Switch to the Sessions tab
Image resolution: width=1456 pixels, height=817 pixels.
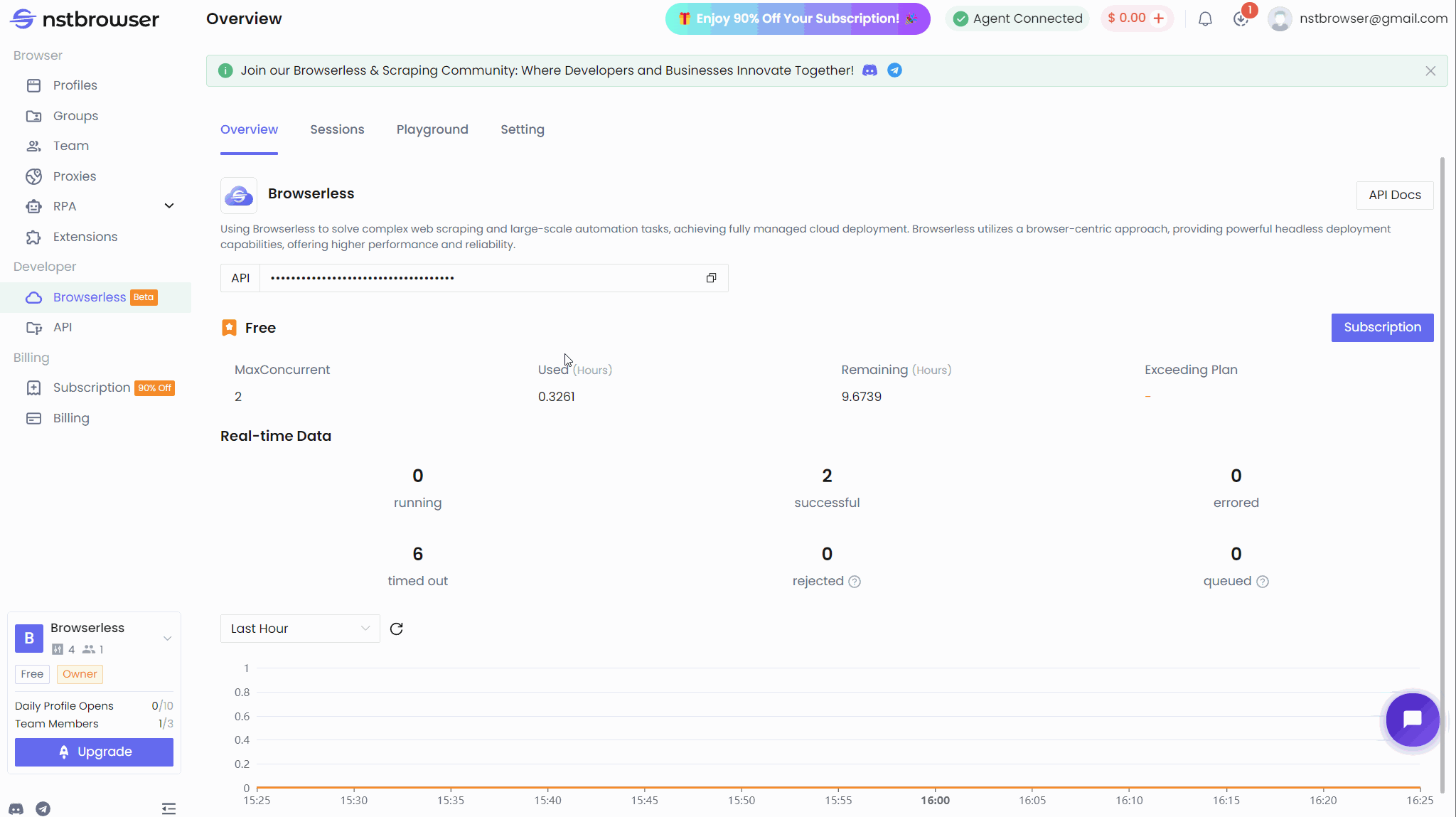coord(337,130)
